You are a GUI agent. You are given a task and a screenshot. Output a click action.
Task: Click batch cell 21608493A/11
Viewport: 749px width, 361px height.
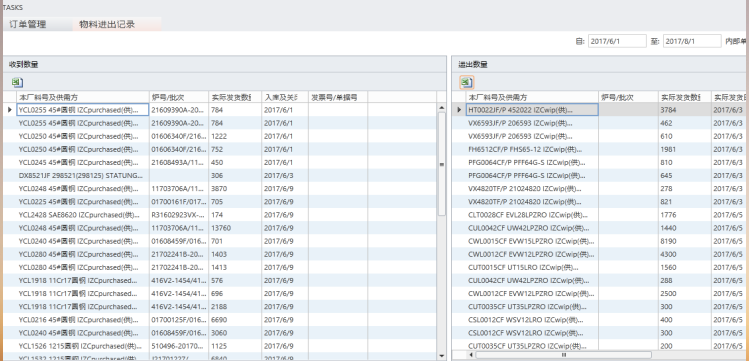[x=179, y=162]
